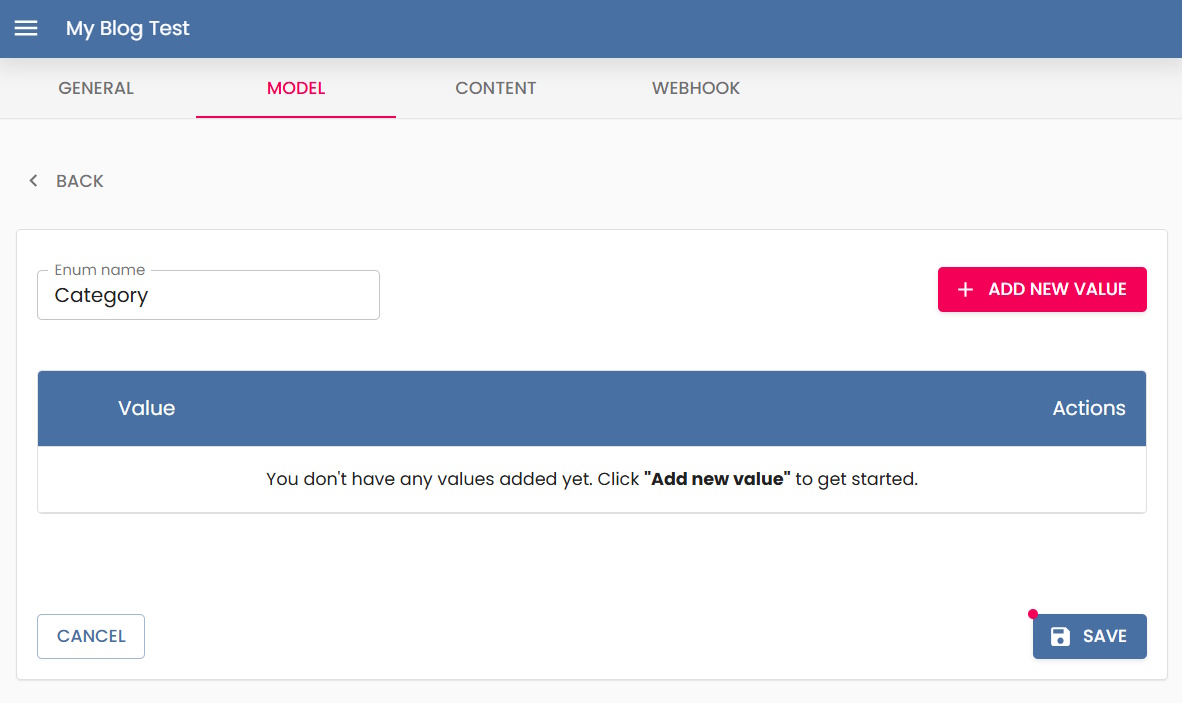The width and height of the screenshot is (1182, 703).
Task: Open the Content tab
Action: coord(496,88)
